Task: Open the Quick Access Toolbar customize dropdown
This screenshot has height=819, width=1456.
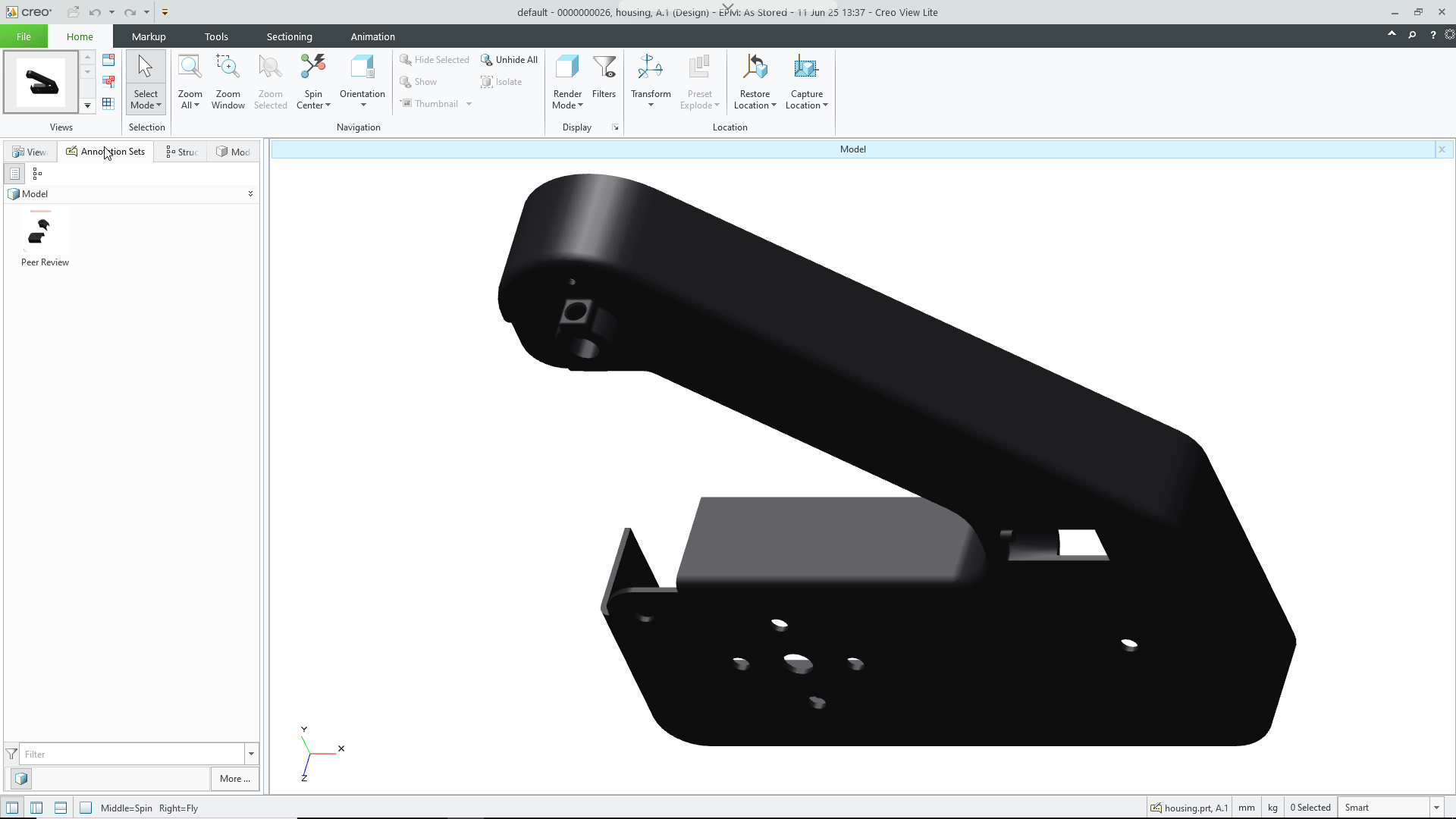Action: [x=165, y=12]
